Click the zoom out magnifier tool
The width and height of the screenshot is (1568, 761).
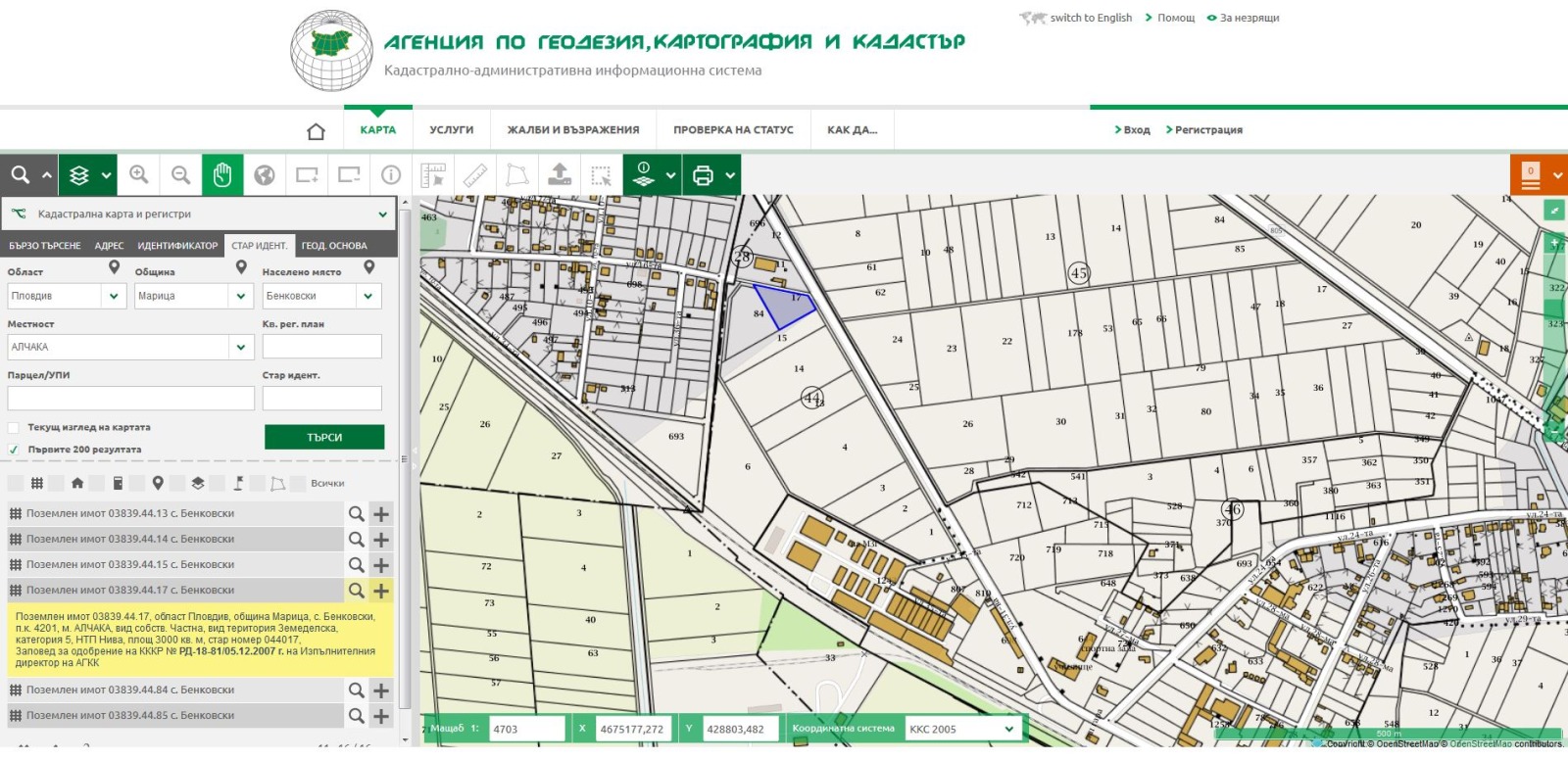click(180, 175)
